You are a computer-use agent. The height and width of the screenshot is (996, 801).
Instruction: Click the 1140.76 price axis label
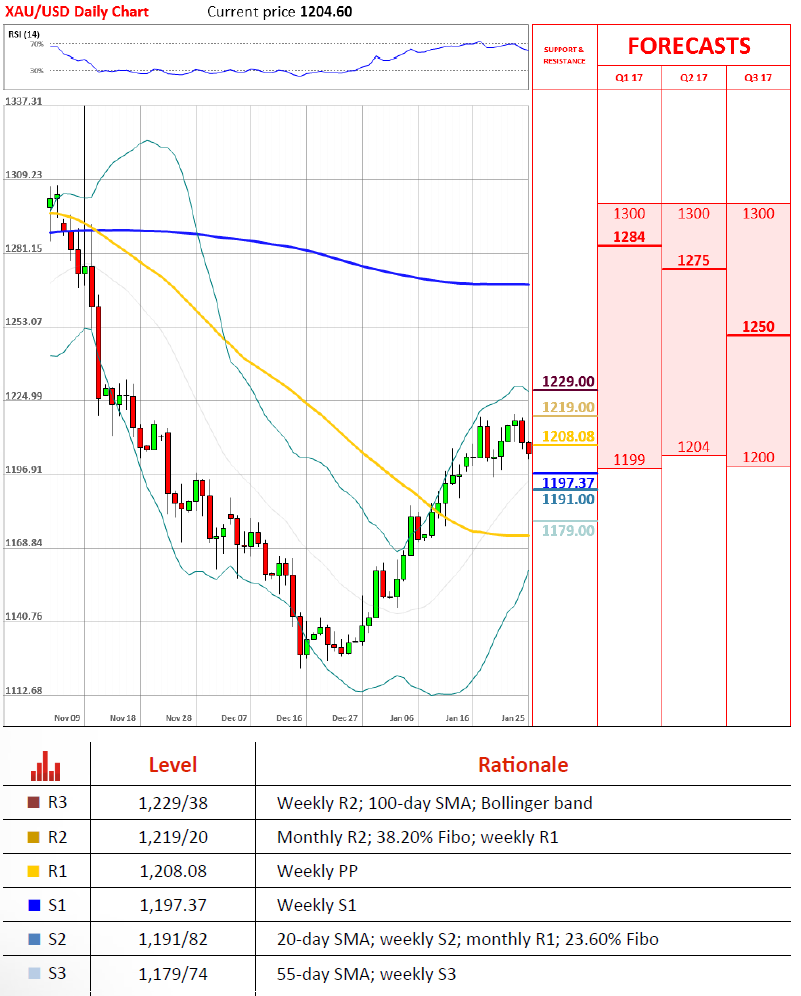pyautogui.click(x=24, y=616)
